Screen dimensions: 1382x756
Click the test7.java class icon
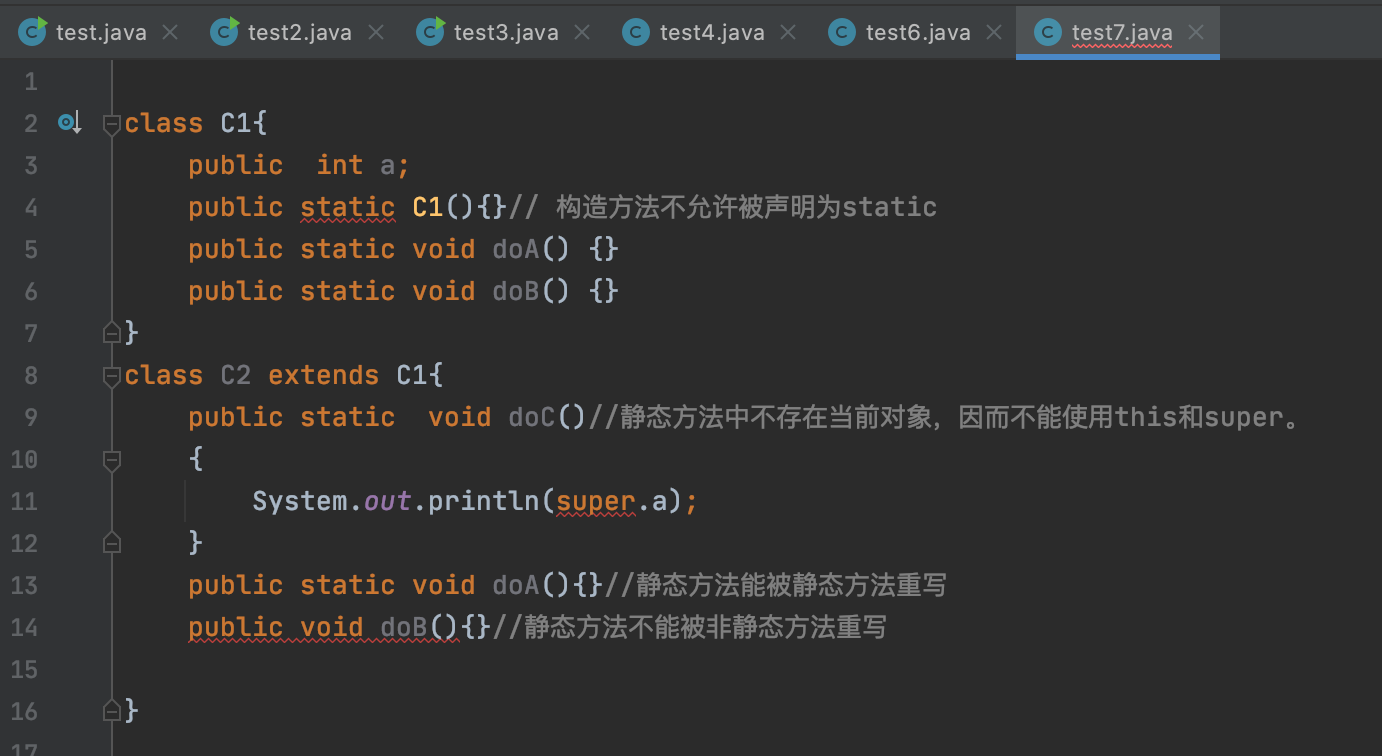pos(1048,32)
